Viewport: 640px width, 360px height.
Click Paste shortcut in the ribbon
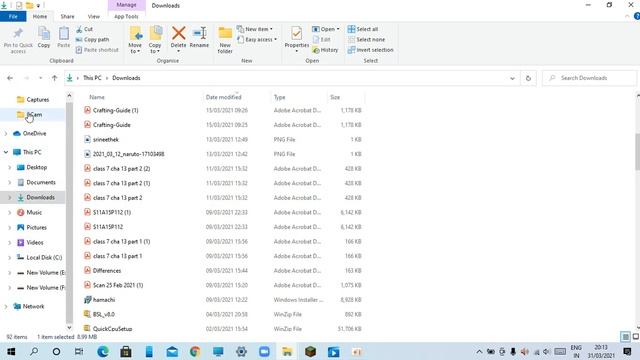coord(97,50)
